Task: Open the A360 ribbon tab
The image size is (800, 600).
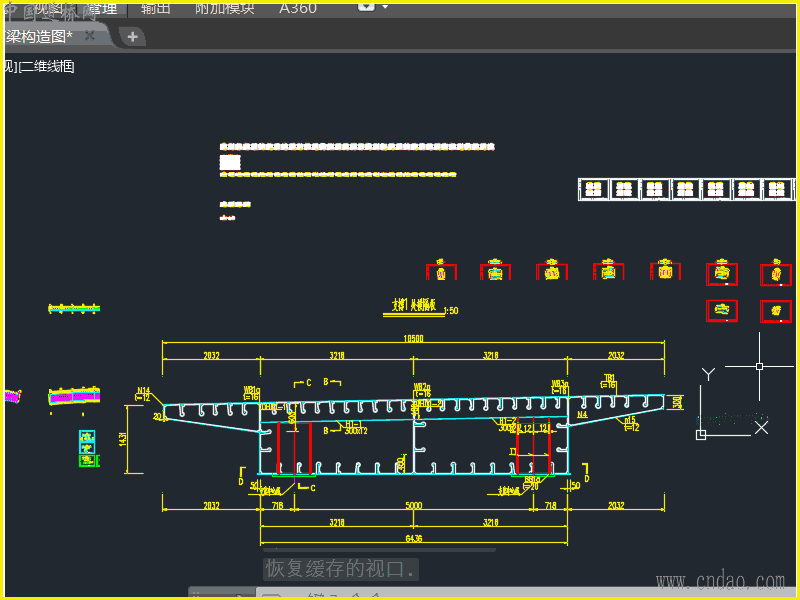Action: [298, 8]
